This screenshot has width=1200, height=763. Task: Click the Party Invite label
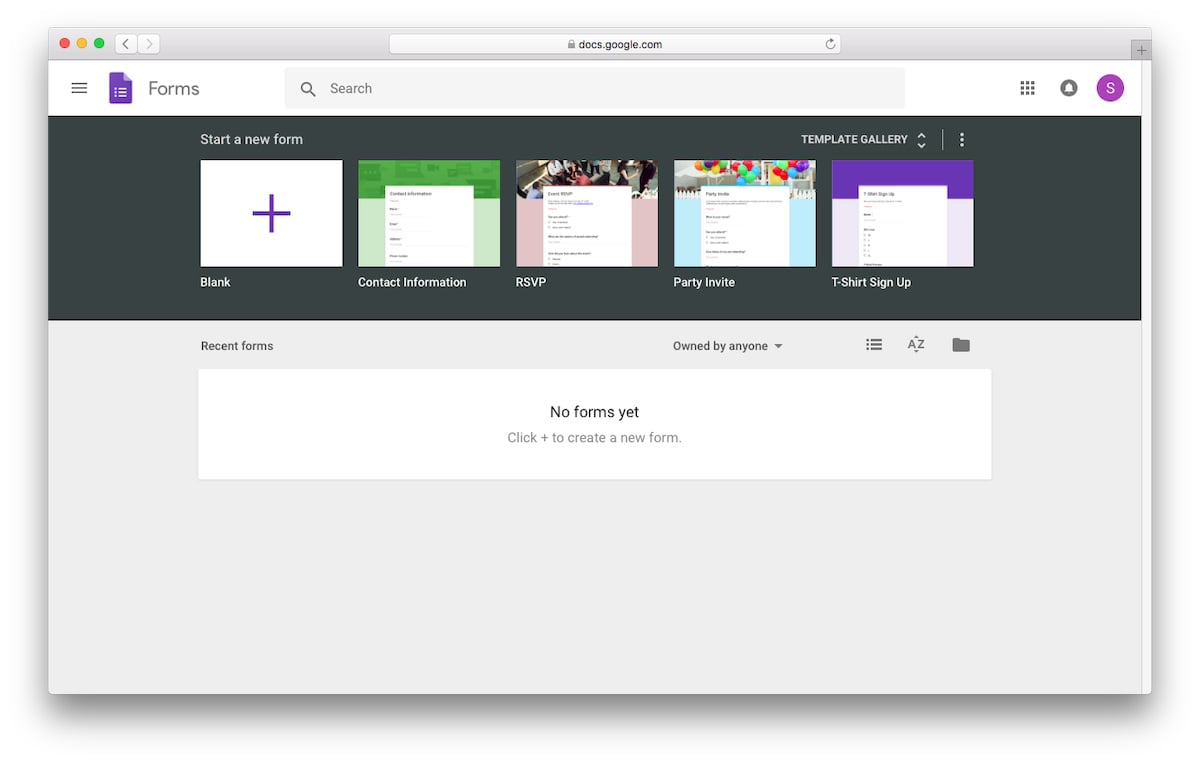pos(704,282)
